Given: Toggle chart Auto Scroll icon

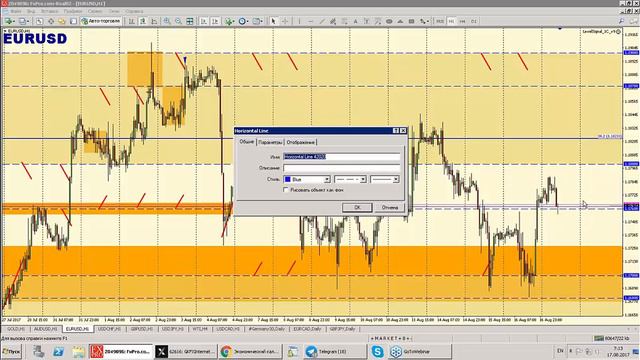Looking at the screenshot, I should 204,21.
